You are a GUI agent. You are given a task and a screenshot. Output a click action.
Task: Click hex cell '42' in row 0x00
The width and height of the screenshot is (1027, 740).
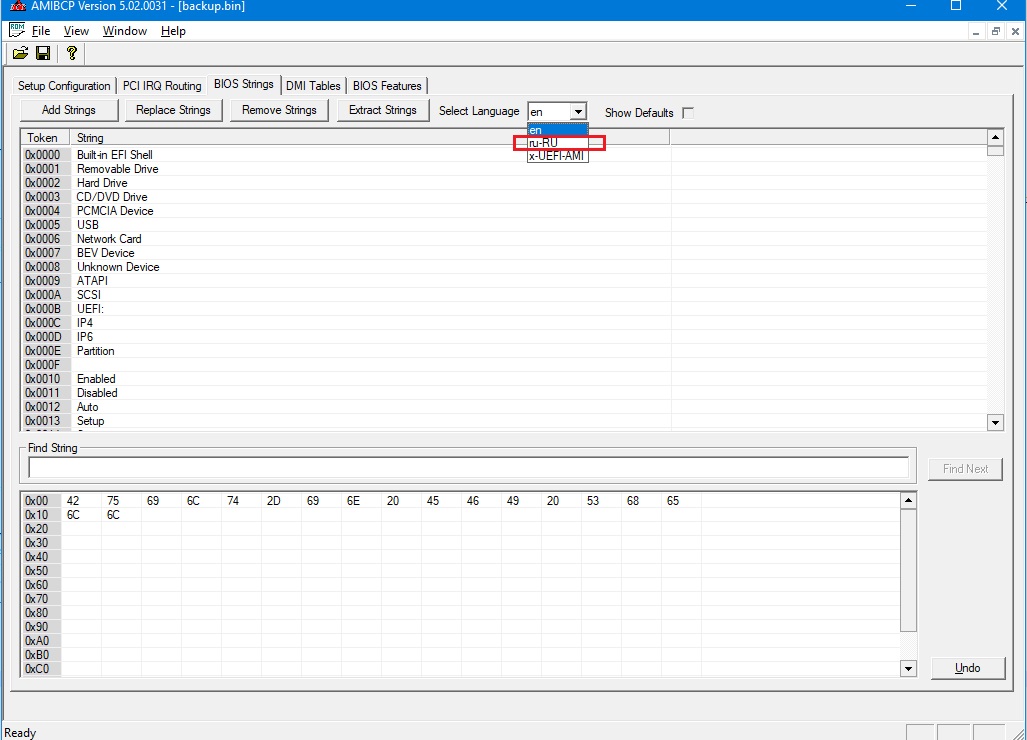tap(81, 501)
